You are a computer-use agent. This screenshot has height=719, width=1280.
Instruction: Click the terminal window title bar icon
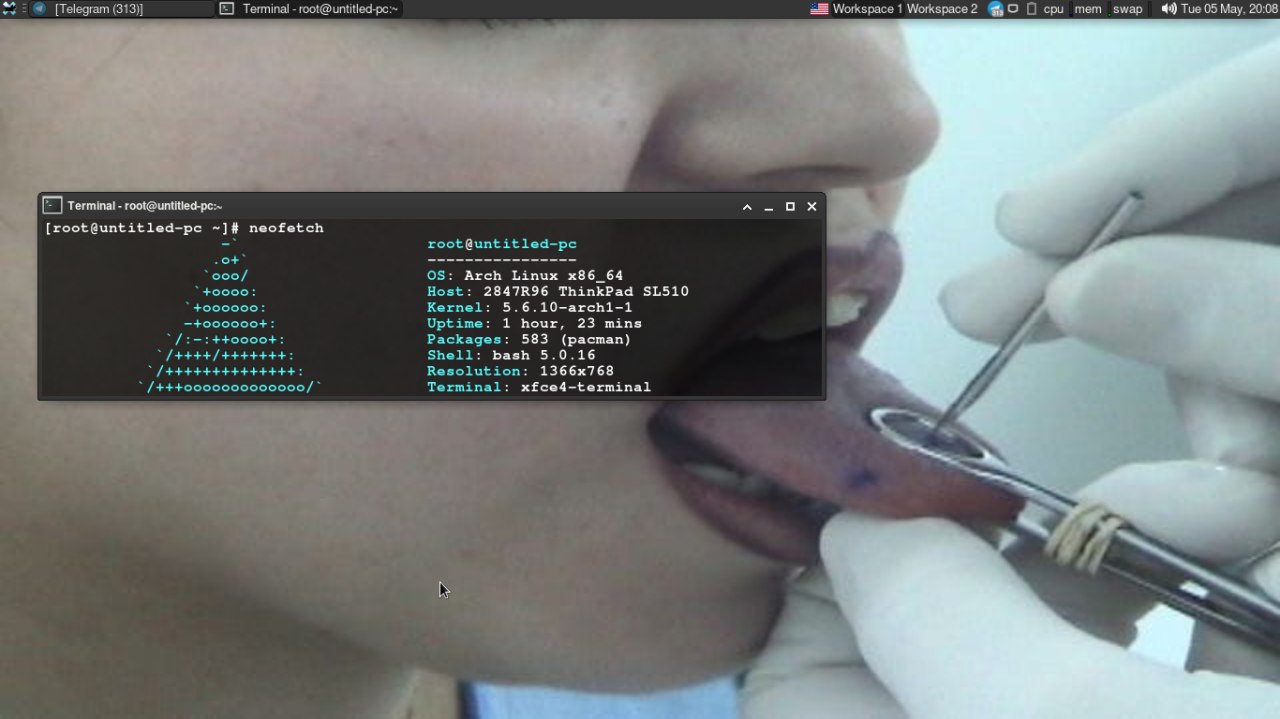pos(52,205)
